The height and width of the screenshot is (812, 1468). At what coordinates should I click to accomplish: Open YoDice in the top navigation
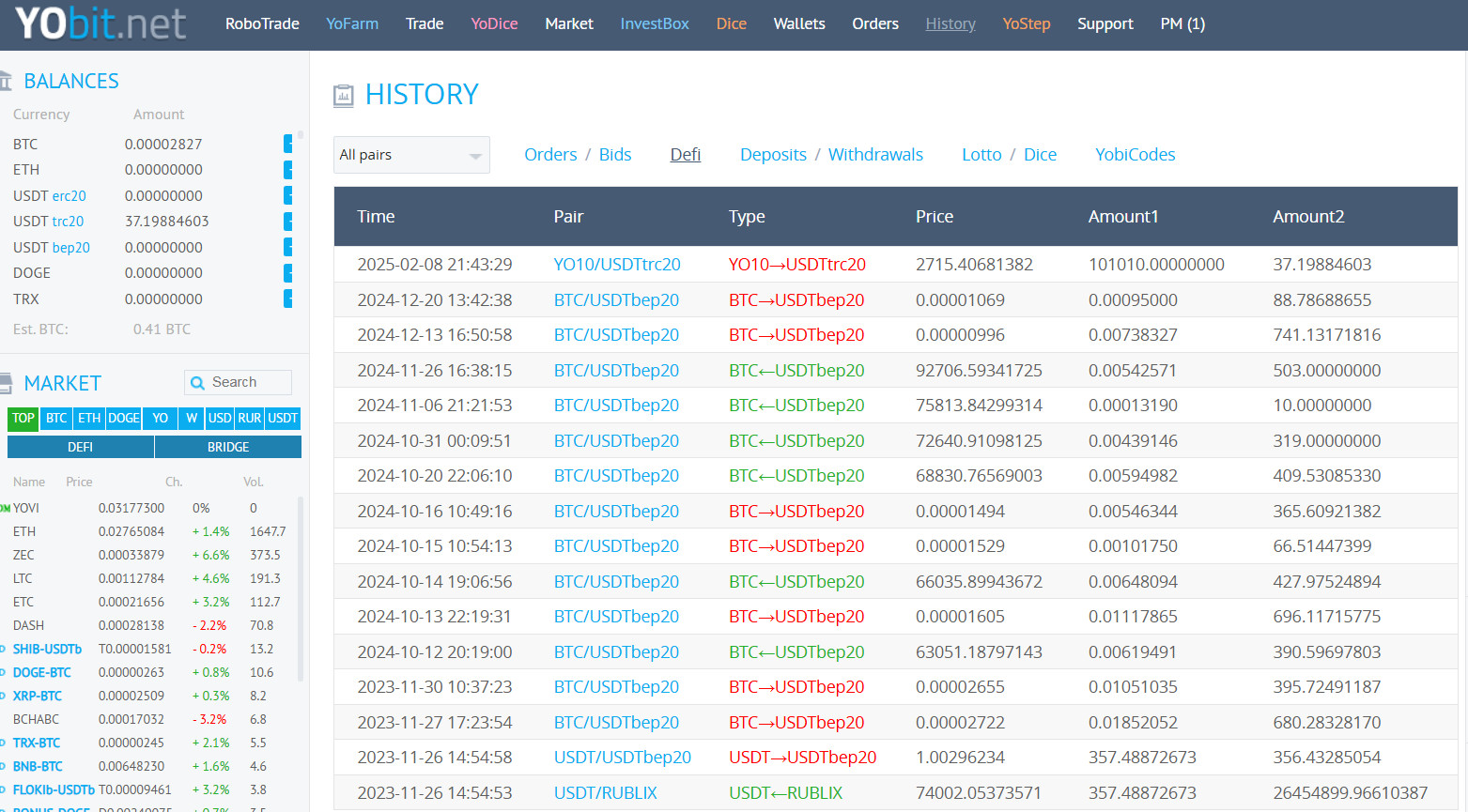coord(494,23)
